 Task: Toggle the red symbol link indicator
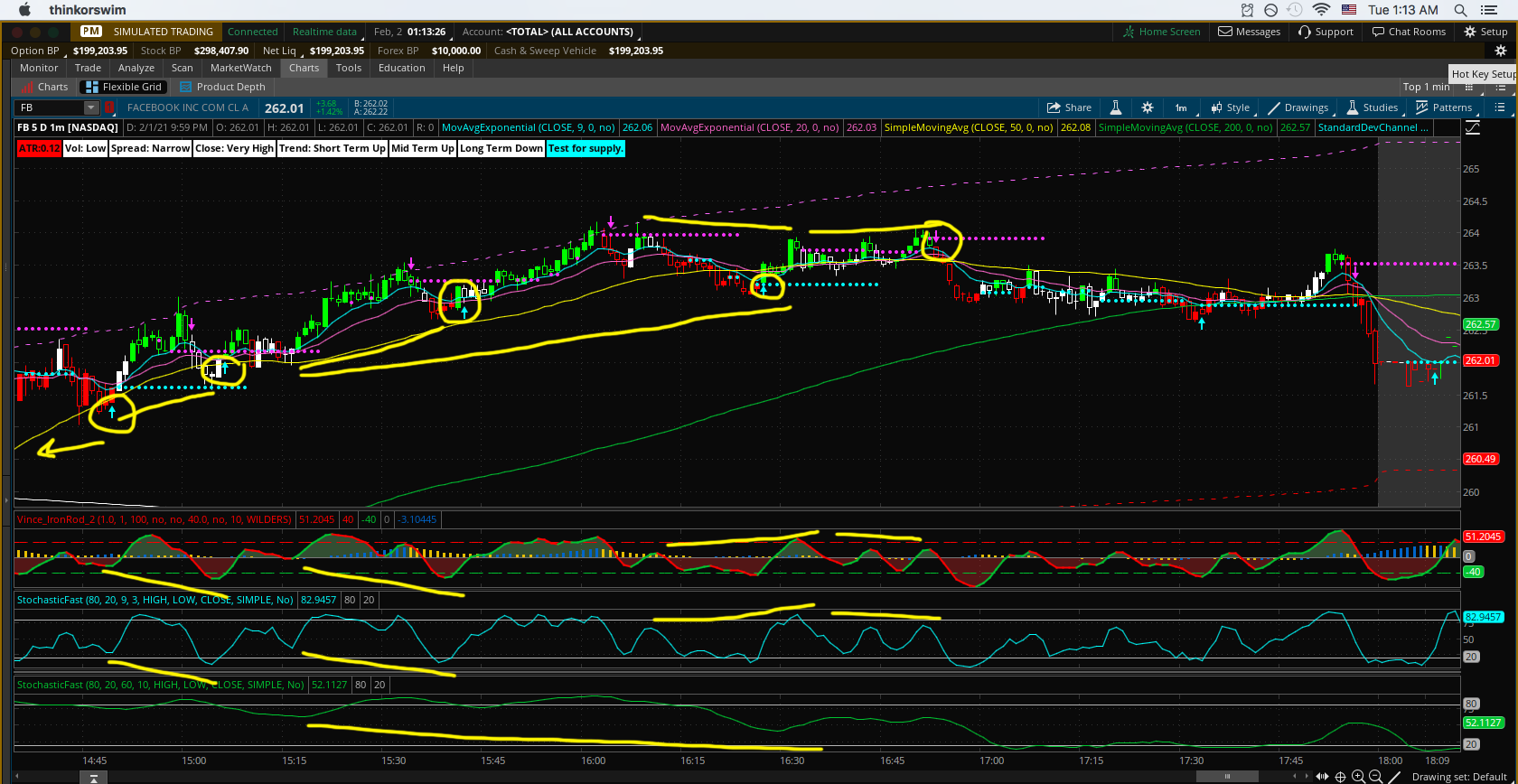[110, 107]
